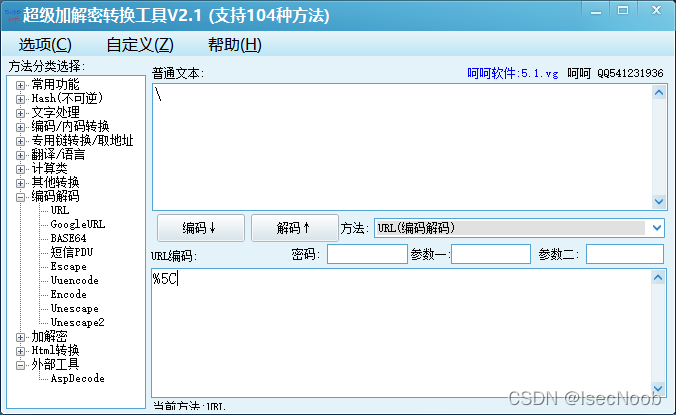Open the 自定义(Z) menu
The width and height of the screenshot is (676, 415).
140,45
